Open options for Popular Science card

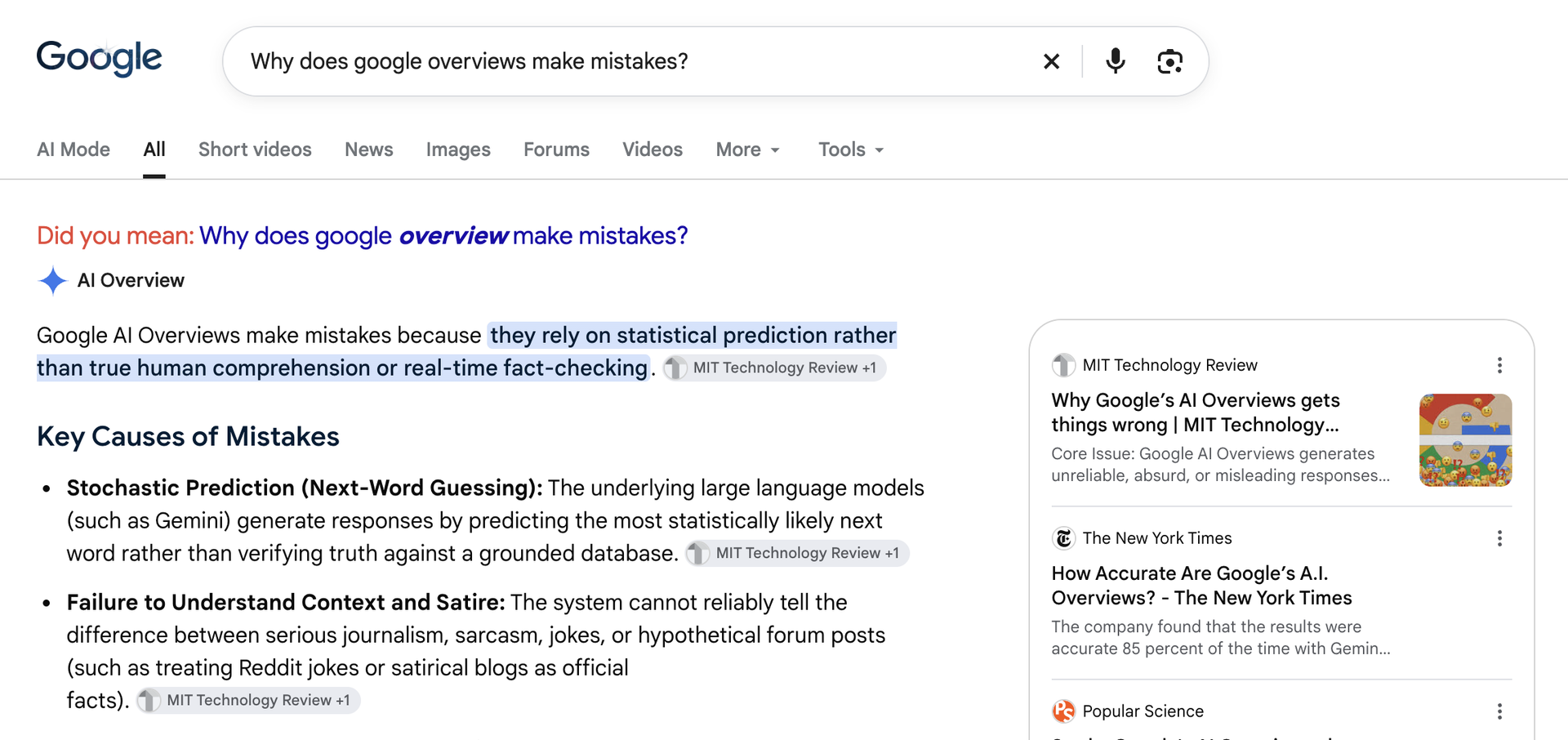(1499, 711)
